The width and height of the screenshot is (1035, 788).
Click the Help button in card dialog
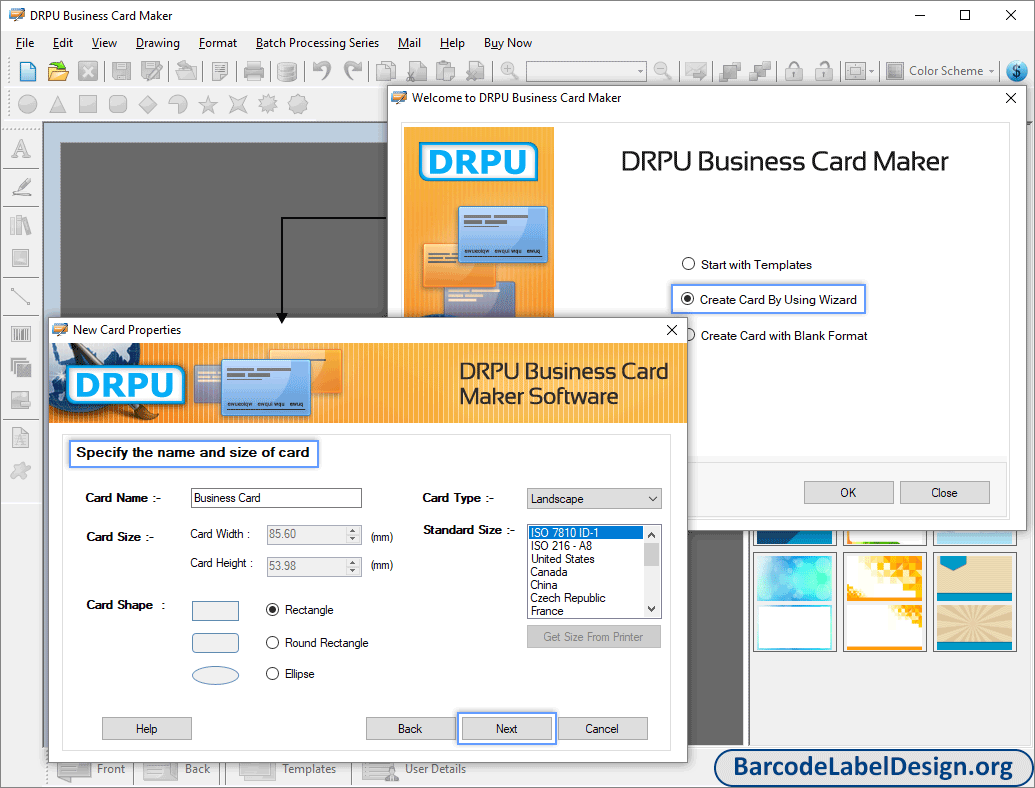coord(147,729)
